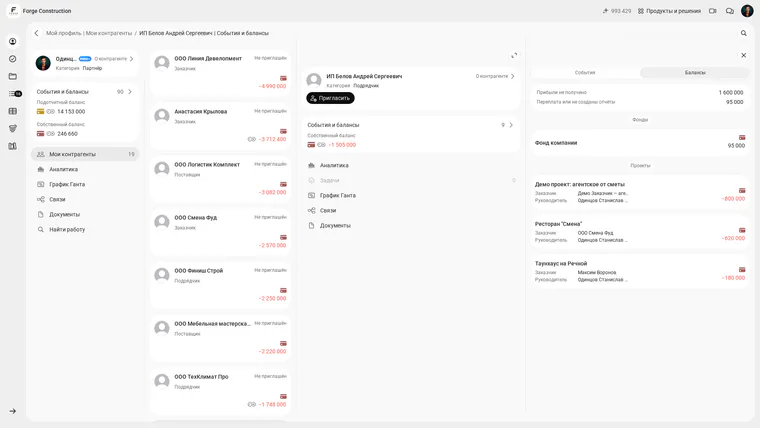Click Мой профиль breadcrumb link
Screen dimensions: 760x428
click(63, 33)
